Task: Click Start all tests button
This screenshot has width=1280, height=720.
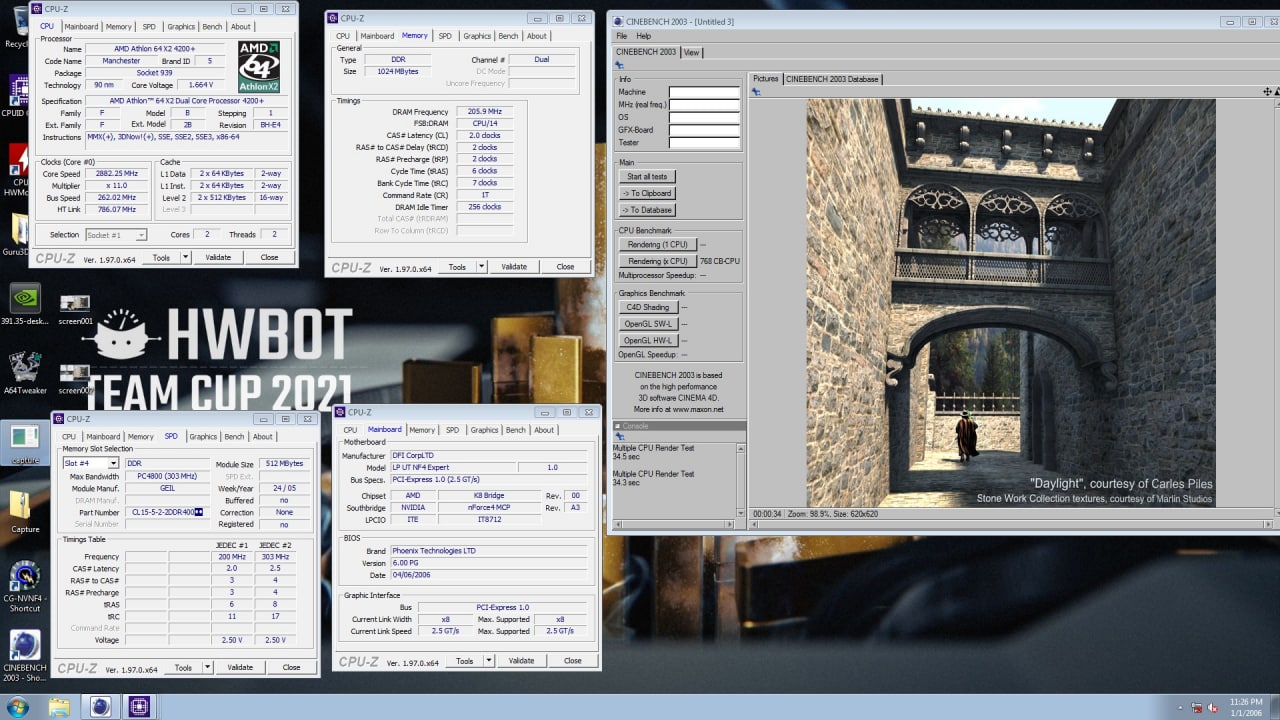Action: tap(647, 177)
